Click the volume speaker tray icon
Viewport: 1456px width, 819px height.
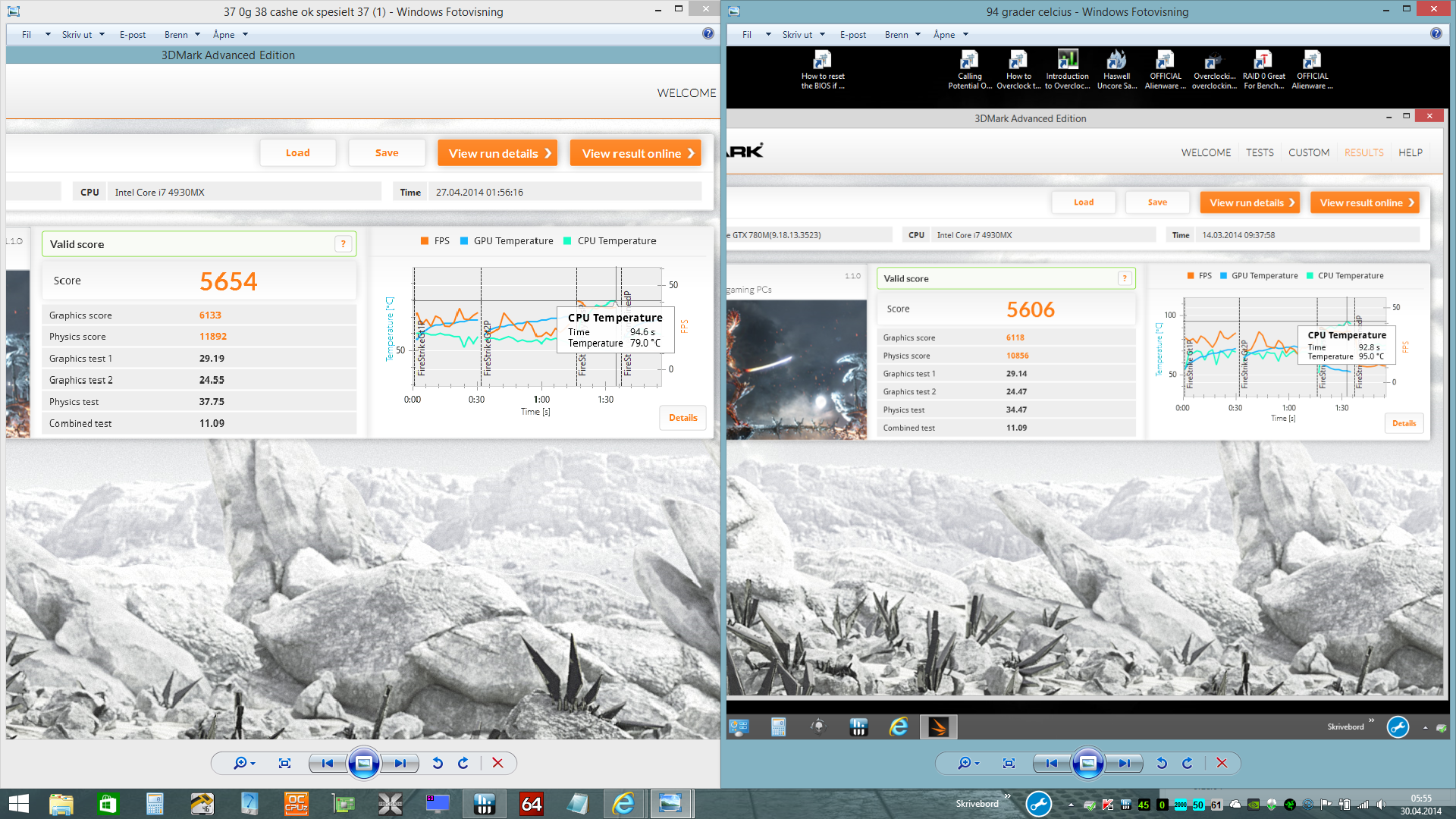[1381, 805]
